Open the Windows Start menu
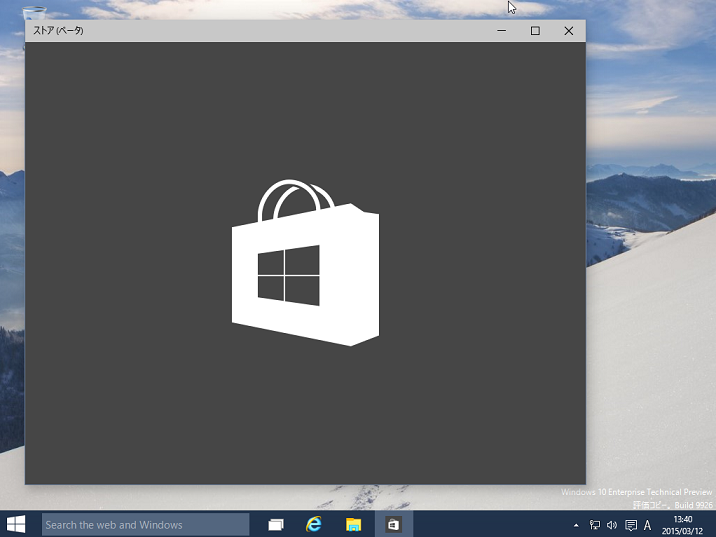Image resolution: width=716 pixels, height=537 pixels. (16, 524)
